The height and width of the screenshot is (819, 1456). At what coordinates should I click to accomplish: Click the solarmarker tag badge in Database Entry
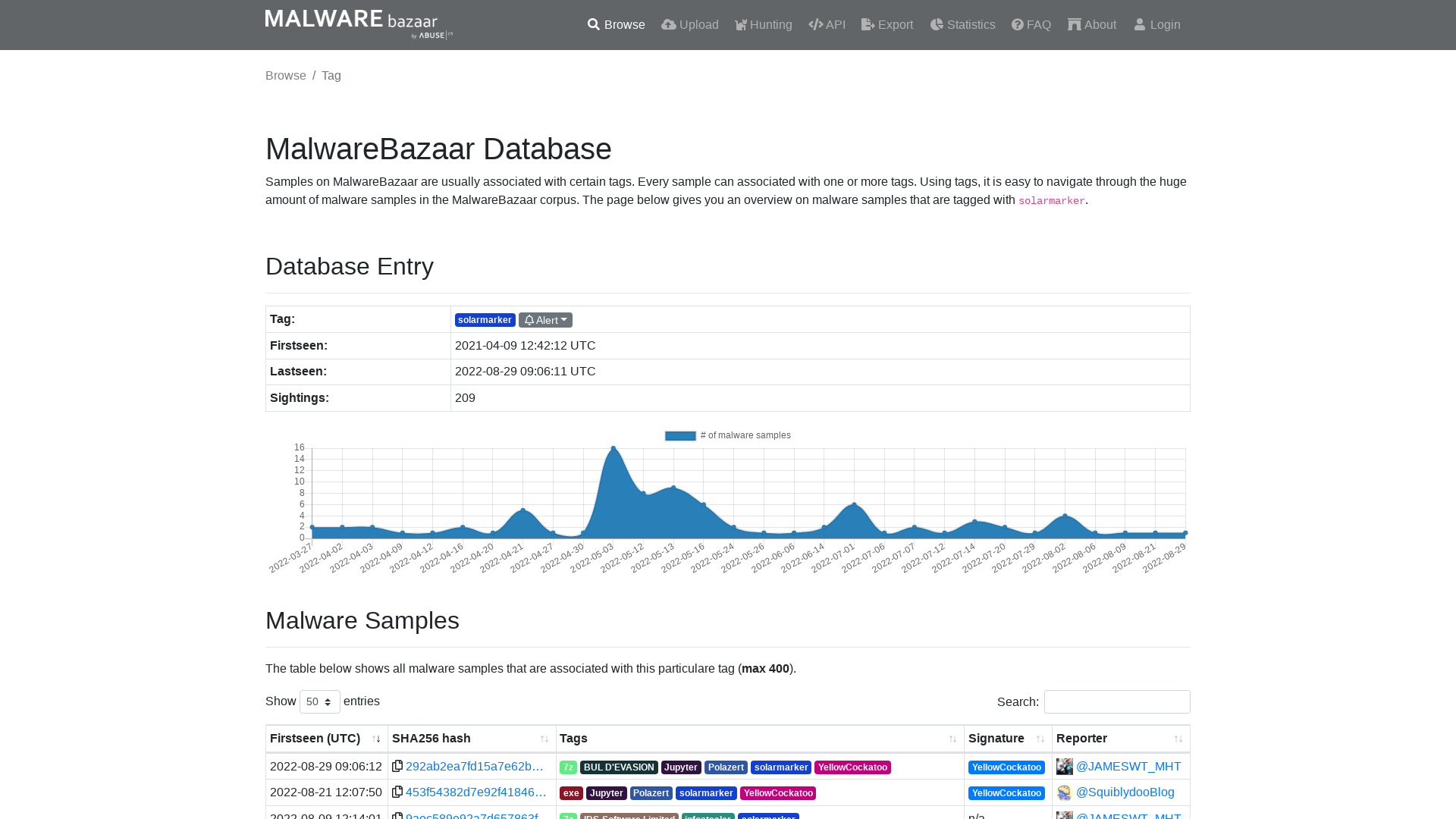tap(485, 320)
